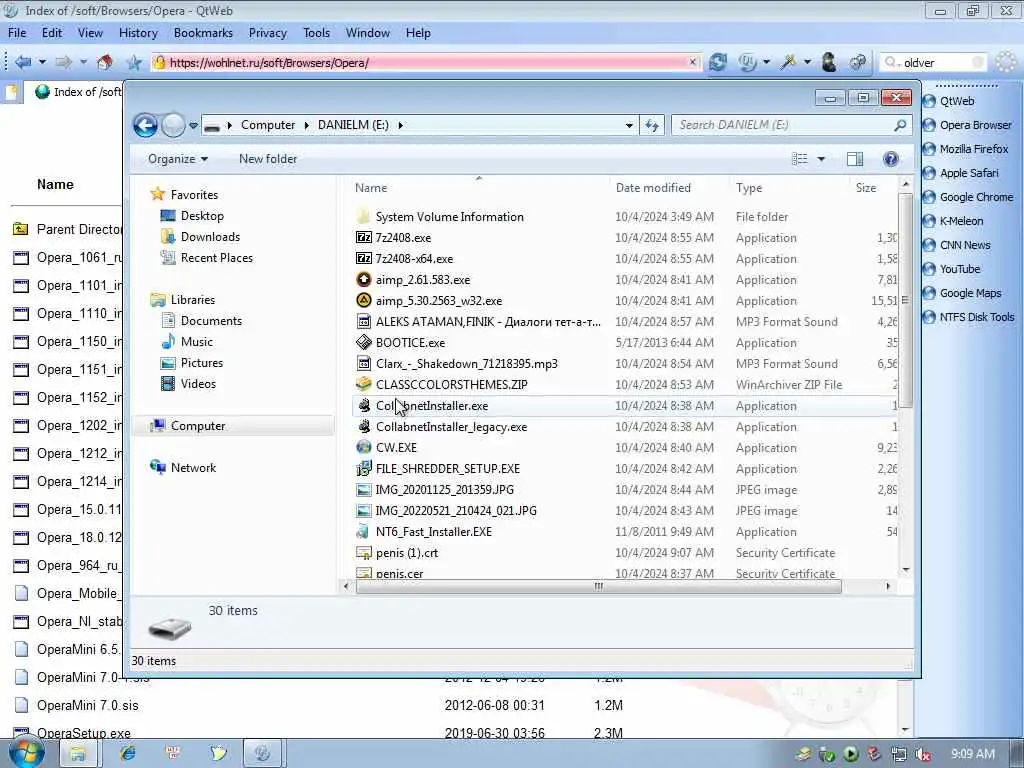Click the Type column header
The width and height of the screenshot is (1024, 768).
[x=749, y=188]
